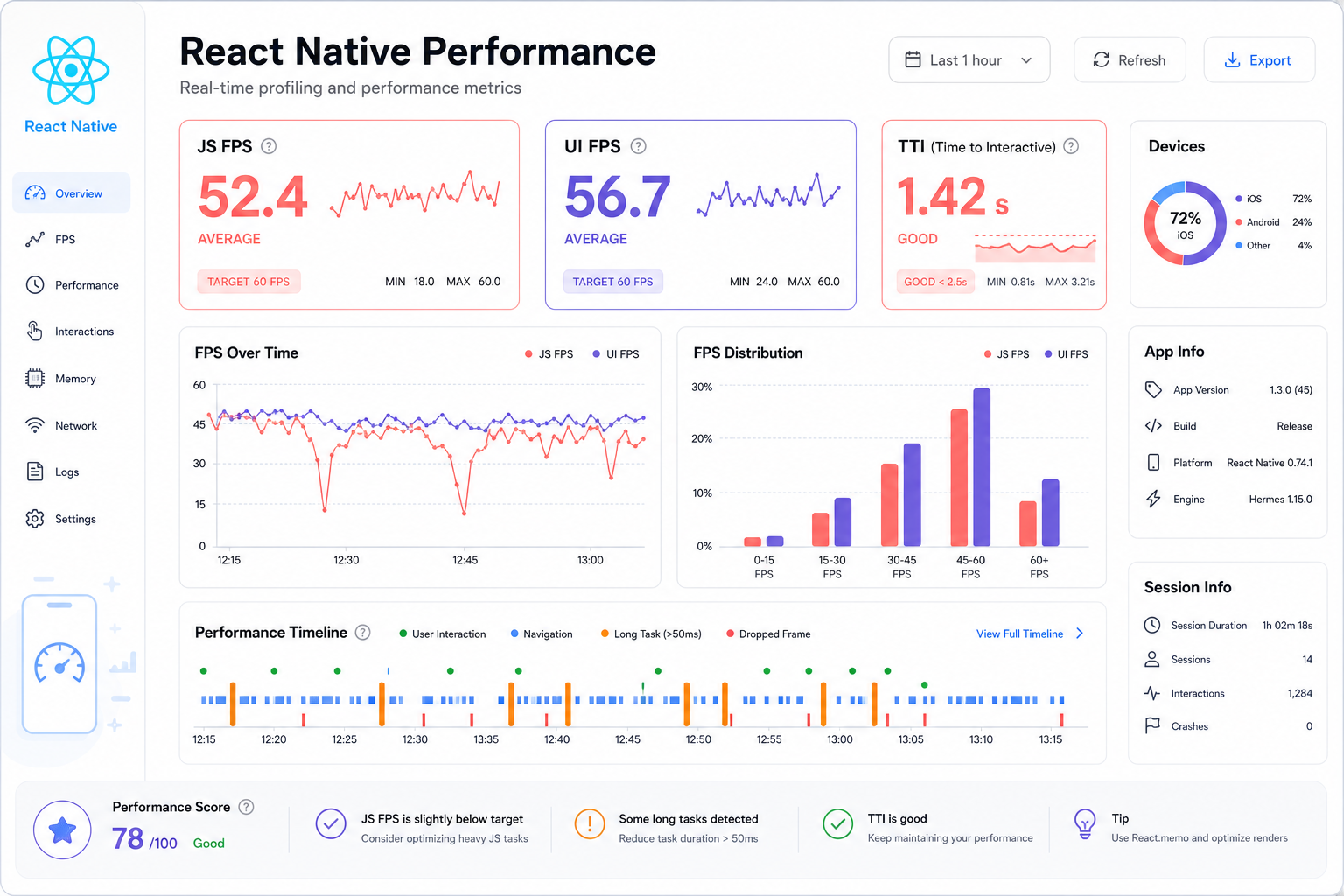This screenshot has height=896, width=1344.
Task: Click the chevron next to View Full Timeline
Action: pyautogui.click(x=1080, y=633)
